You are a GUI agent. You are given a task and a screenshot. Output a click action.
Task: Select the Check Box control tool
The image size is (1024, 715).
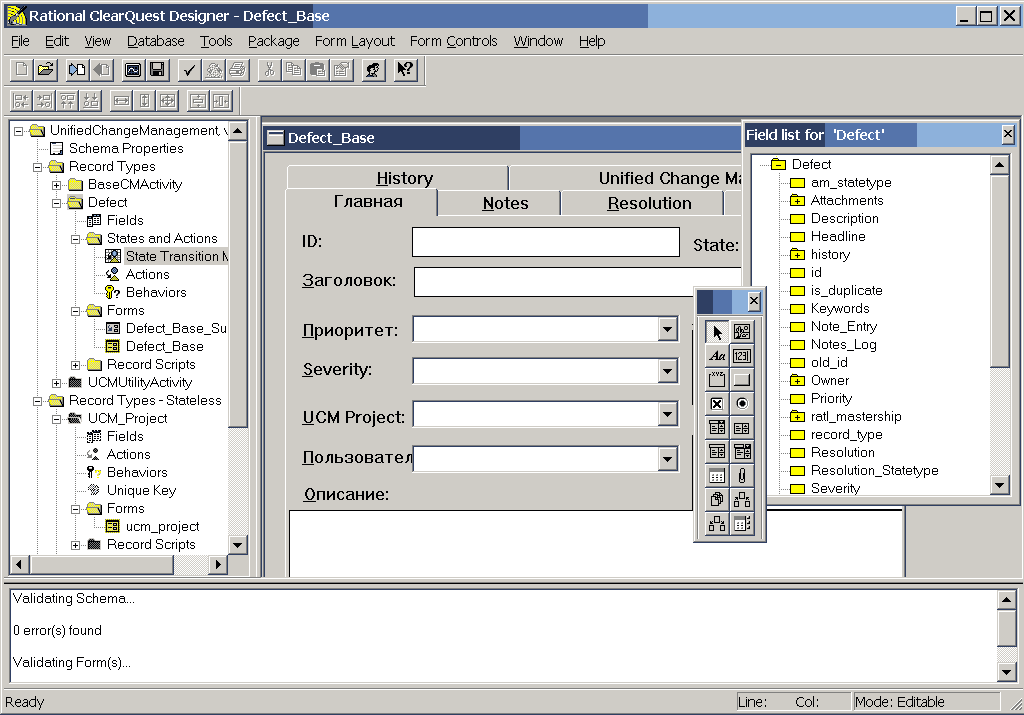point(717,404)
